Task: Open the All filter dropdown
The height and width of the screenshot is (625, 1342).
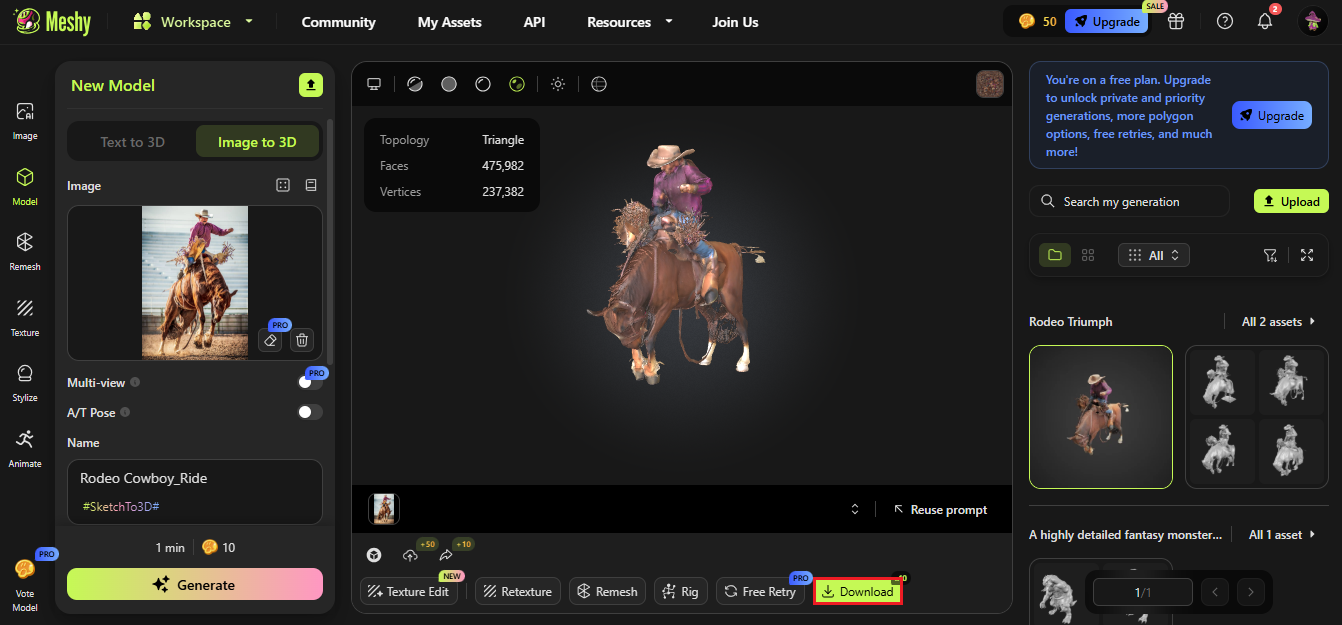Action: point(1153,255)
